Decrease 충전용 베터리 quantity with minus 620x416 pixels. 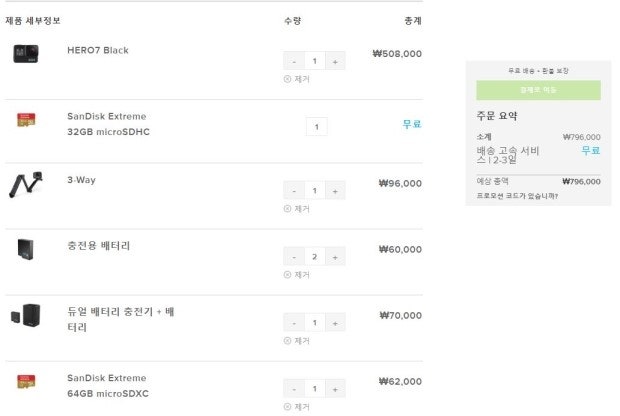294,257
